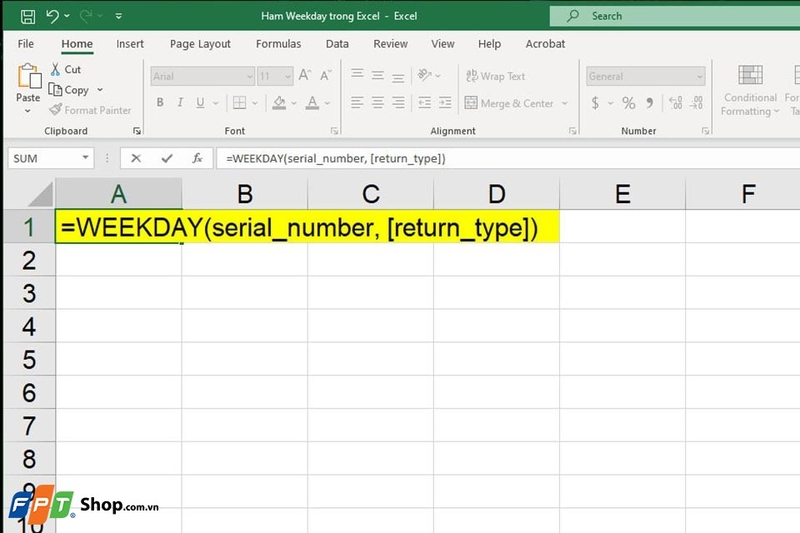Open the Formulas tab
This screenshot has width=800, height=533.
(279, 44)
